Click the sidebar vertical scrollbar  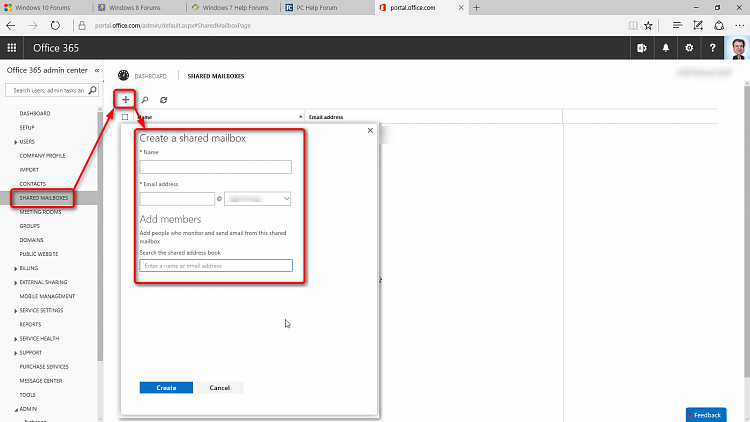tap(100, 235)
